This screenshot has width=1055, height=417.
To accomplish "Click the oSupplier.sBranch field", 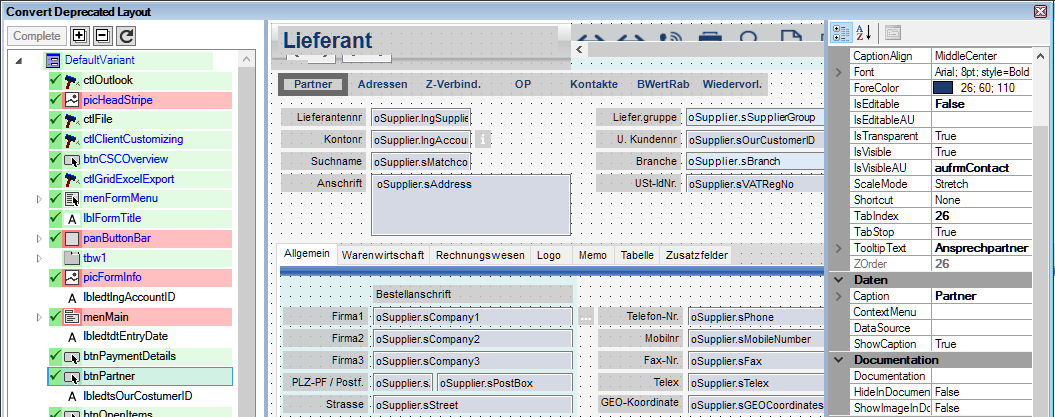I will tap(754, 161).
